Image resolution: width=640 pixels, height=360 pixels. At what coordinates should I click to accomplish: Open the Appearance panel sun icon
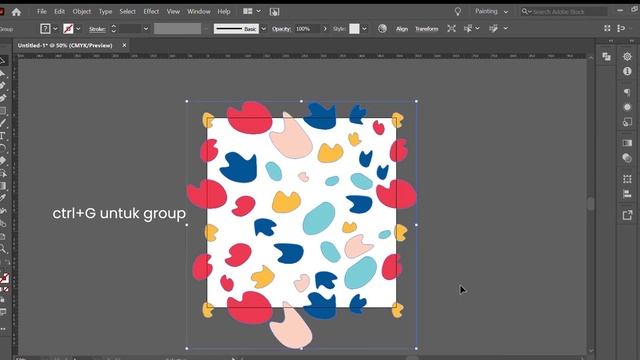627,107
